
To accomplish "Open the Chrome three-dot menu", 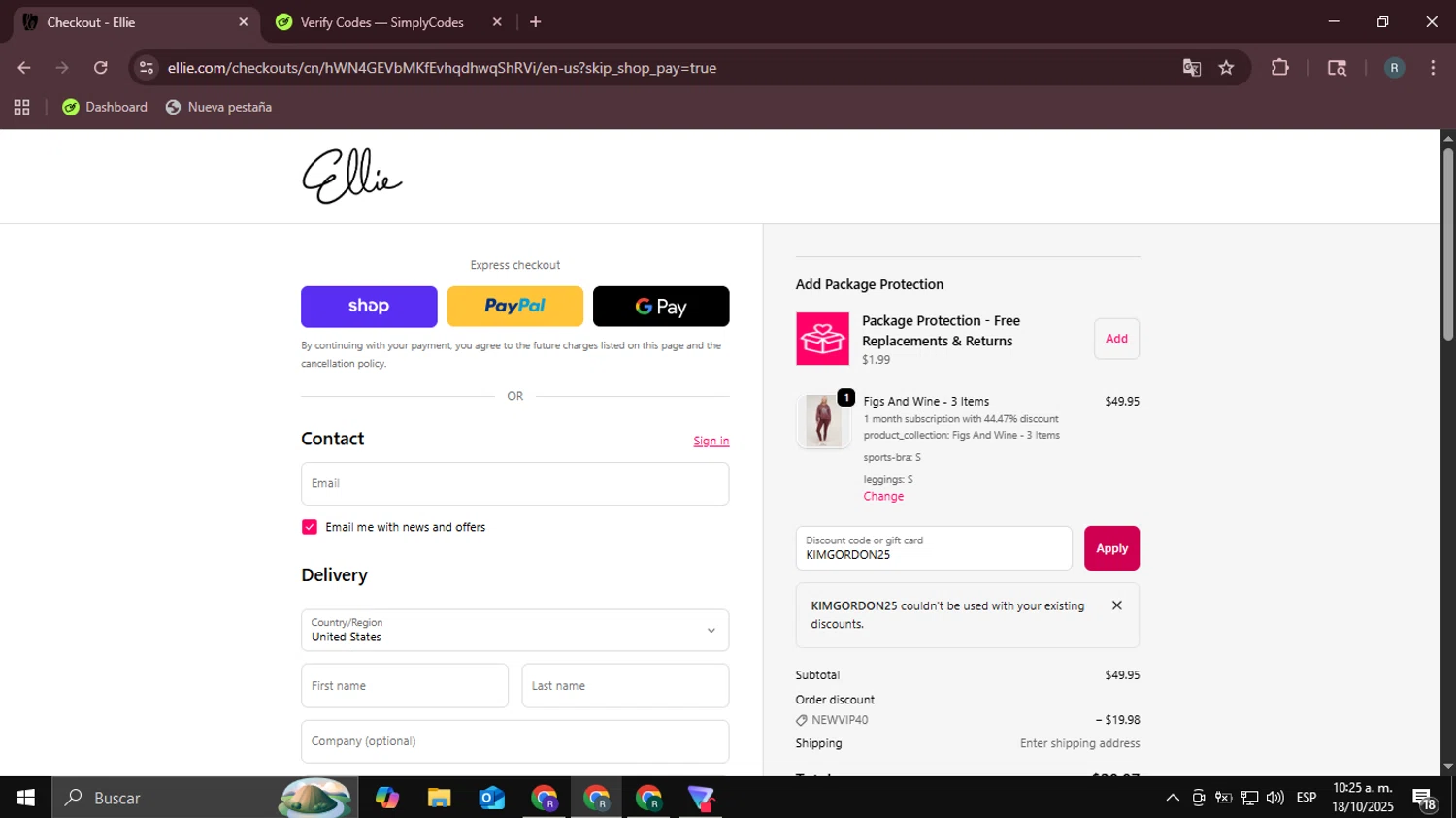I will pos(1433,68).
